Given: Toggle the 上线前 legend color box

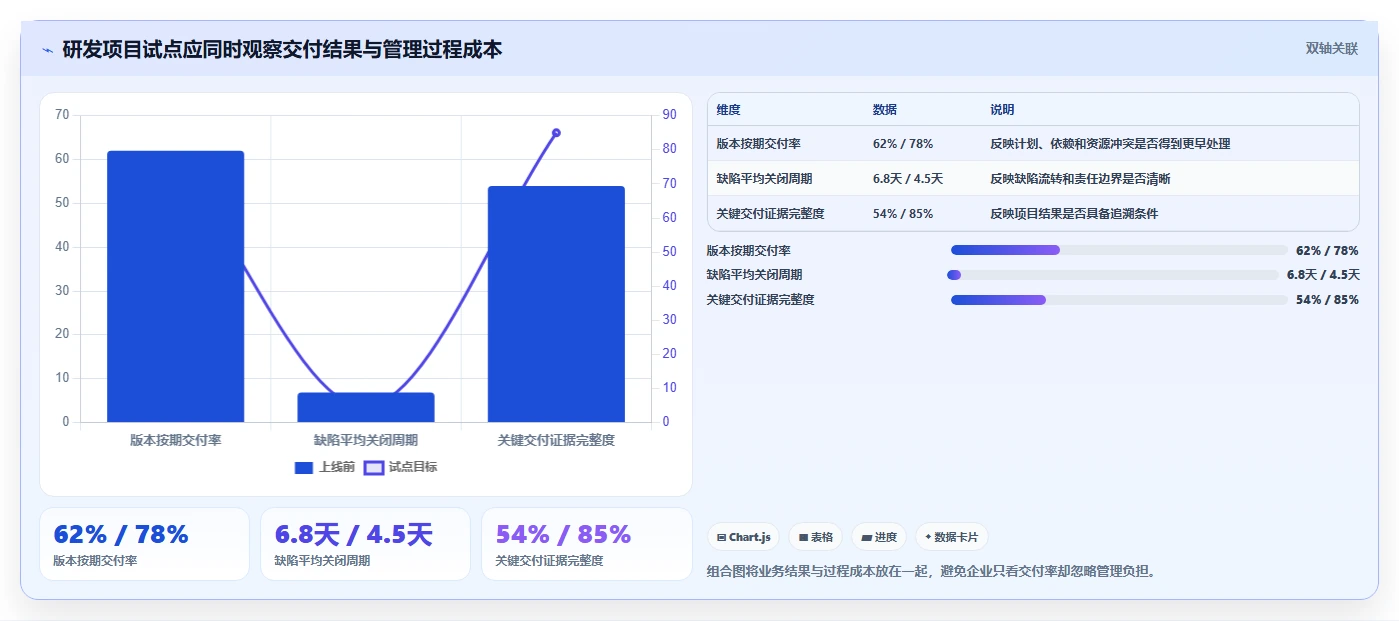Looking at the screenshot, I should pos(304,467).
